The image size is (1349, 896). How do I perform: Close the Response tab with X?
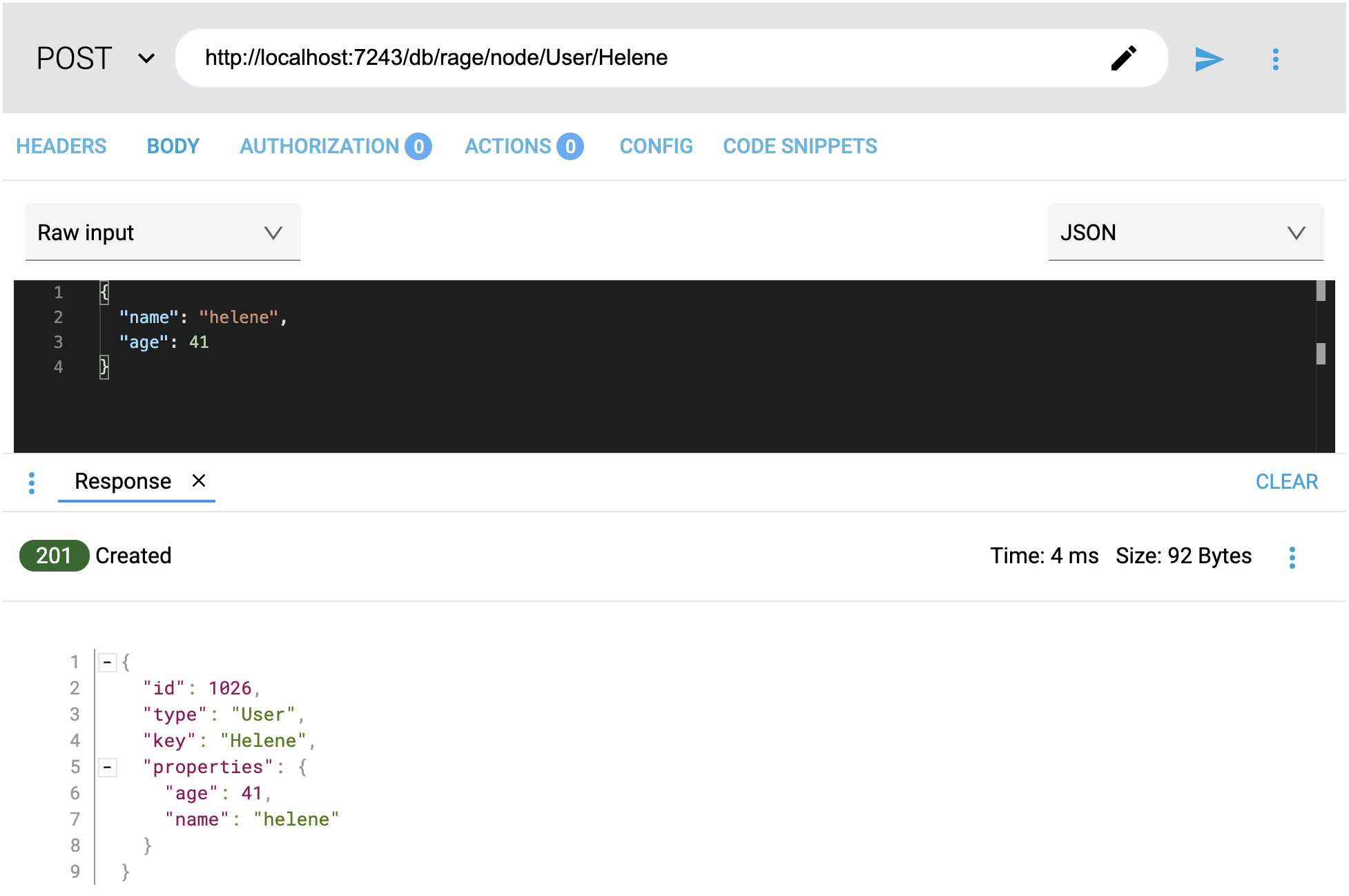pyautogui.click(x=199, y=480)
